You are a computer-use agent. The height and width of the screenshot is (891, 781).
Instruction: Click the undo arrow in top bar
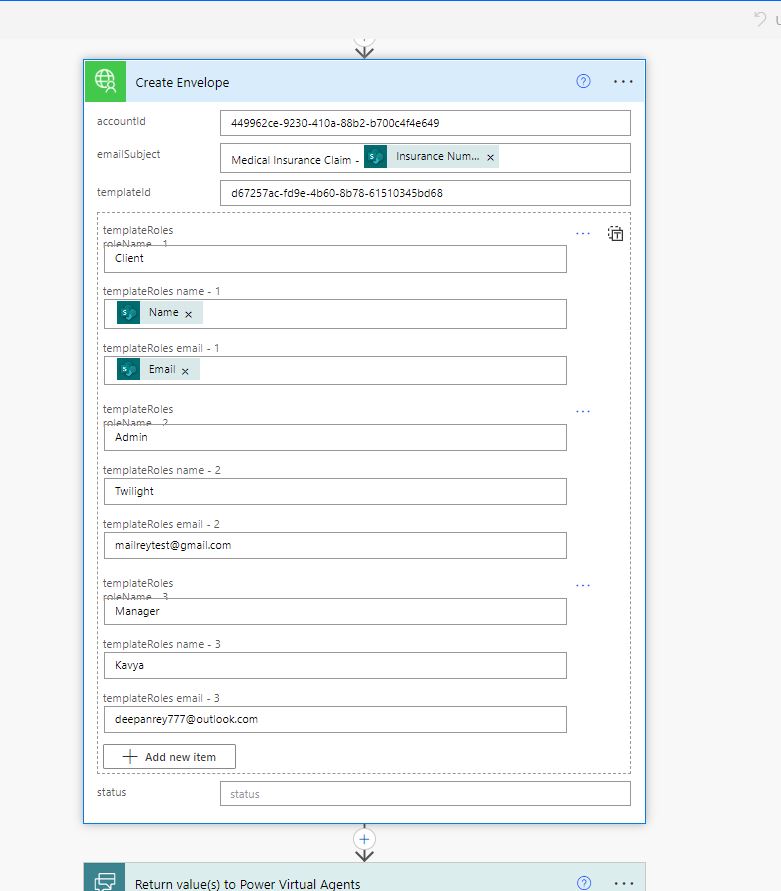point(761,19)
